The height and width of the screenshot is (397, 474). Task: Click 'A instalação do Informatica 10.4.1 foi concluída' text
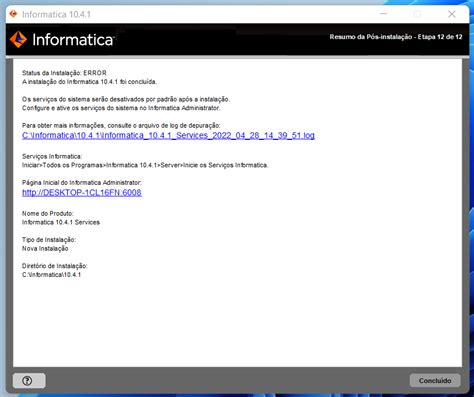[89, 82]
